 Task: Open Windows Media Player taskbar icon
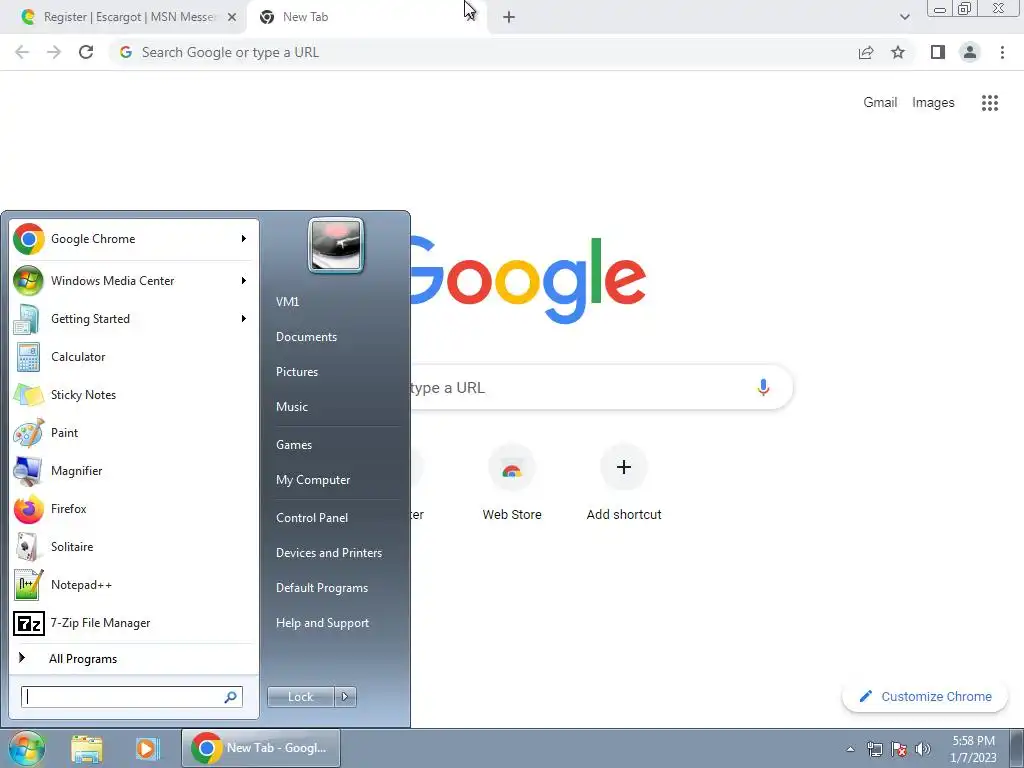click(x=148, y=748)
